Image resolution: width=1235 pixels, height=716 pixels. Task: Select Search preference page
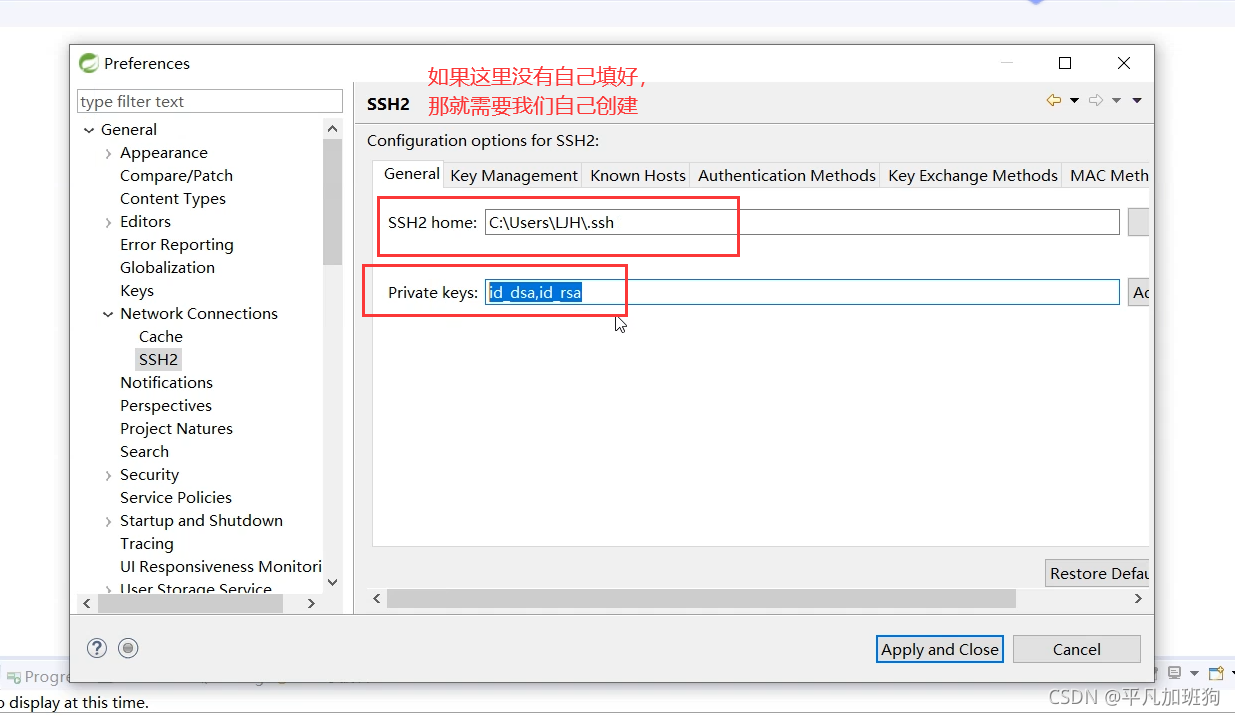144,452
